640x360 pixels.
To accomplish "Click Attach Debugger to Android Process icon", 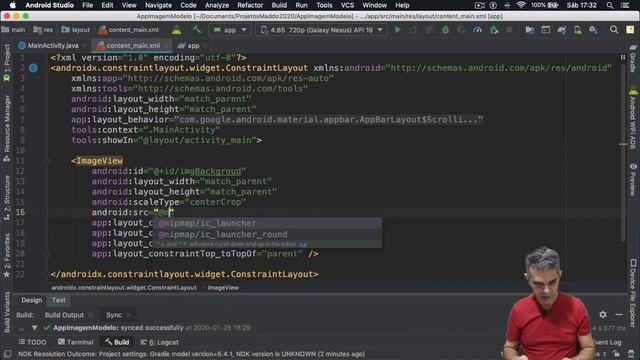I will coord(493,30).
